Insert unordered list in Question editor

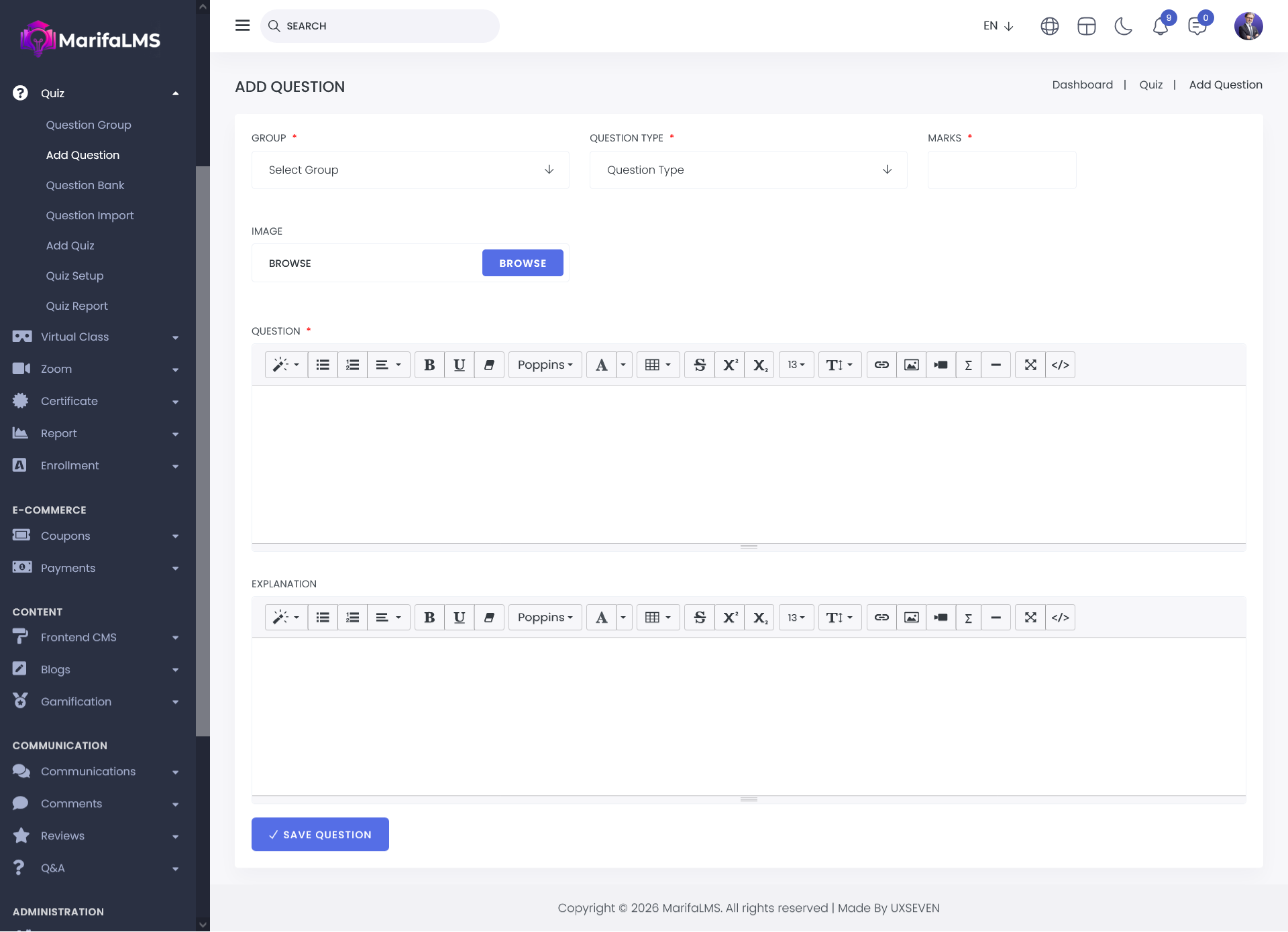tap(323, 365)
